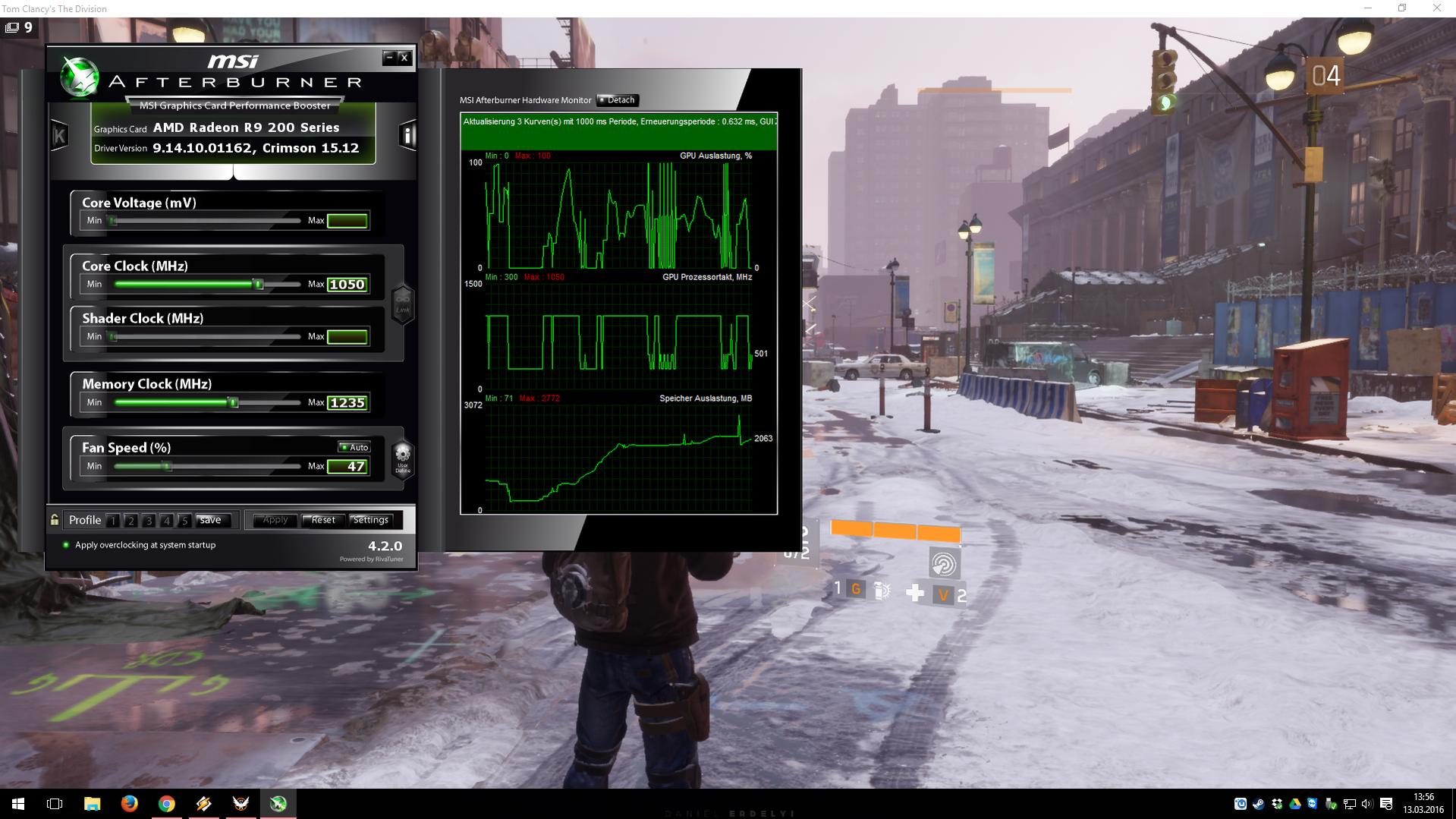Click the Apply button in Afterburner
This screenshot has width=1456, height=819.
275,520
